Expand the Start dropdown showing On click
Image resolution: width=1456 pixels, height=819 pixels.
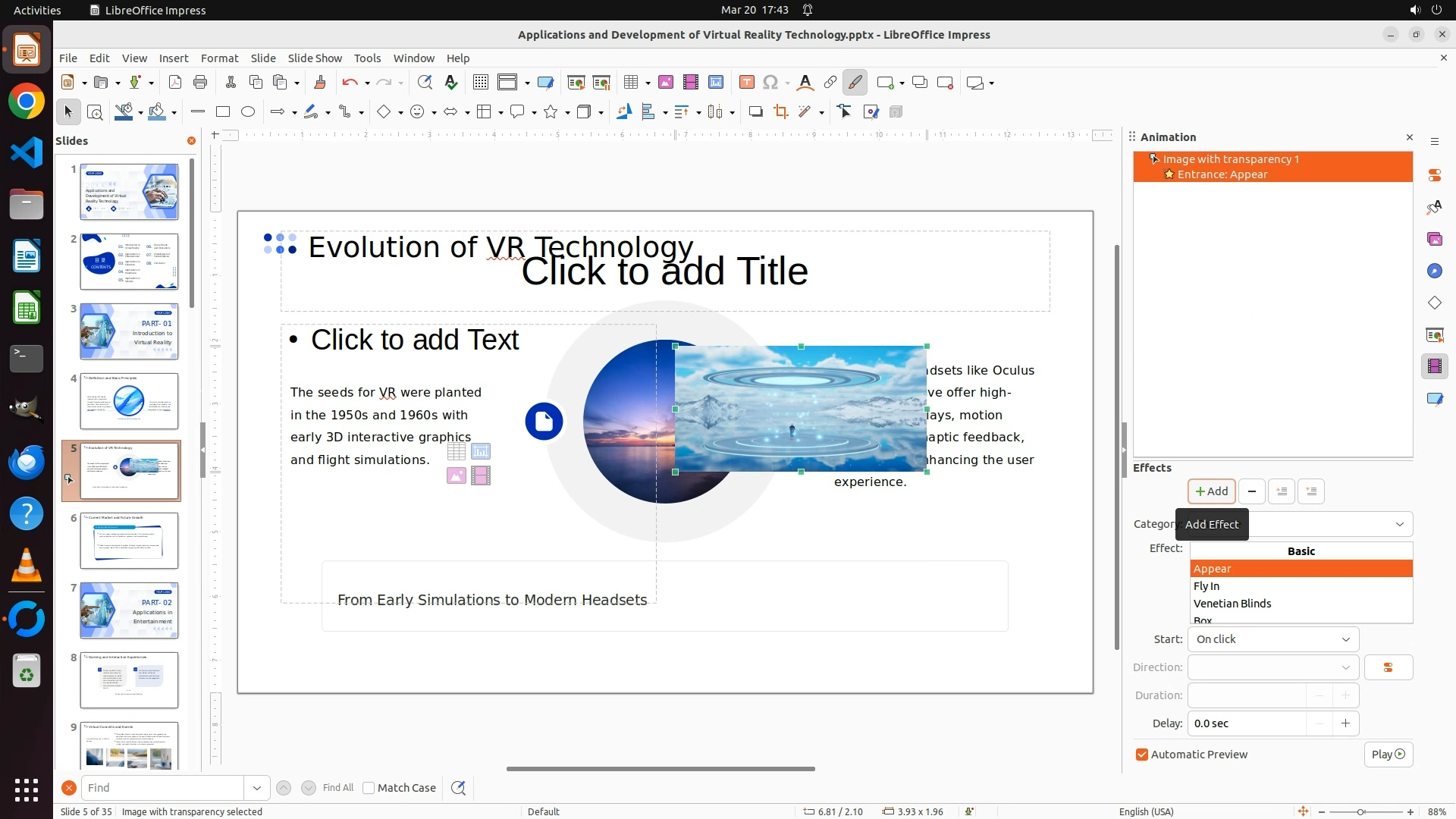[x=1272, y=639]
